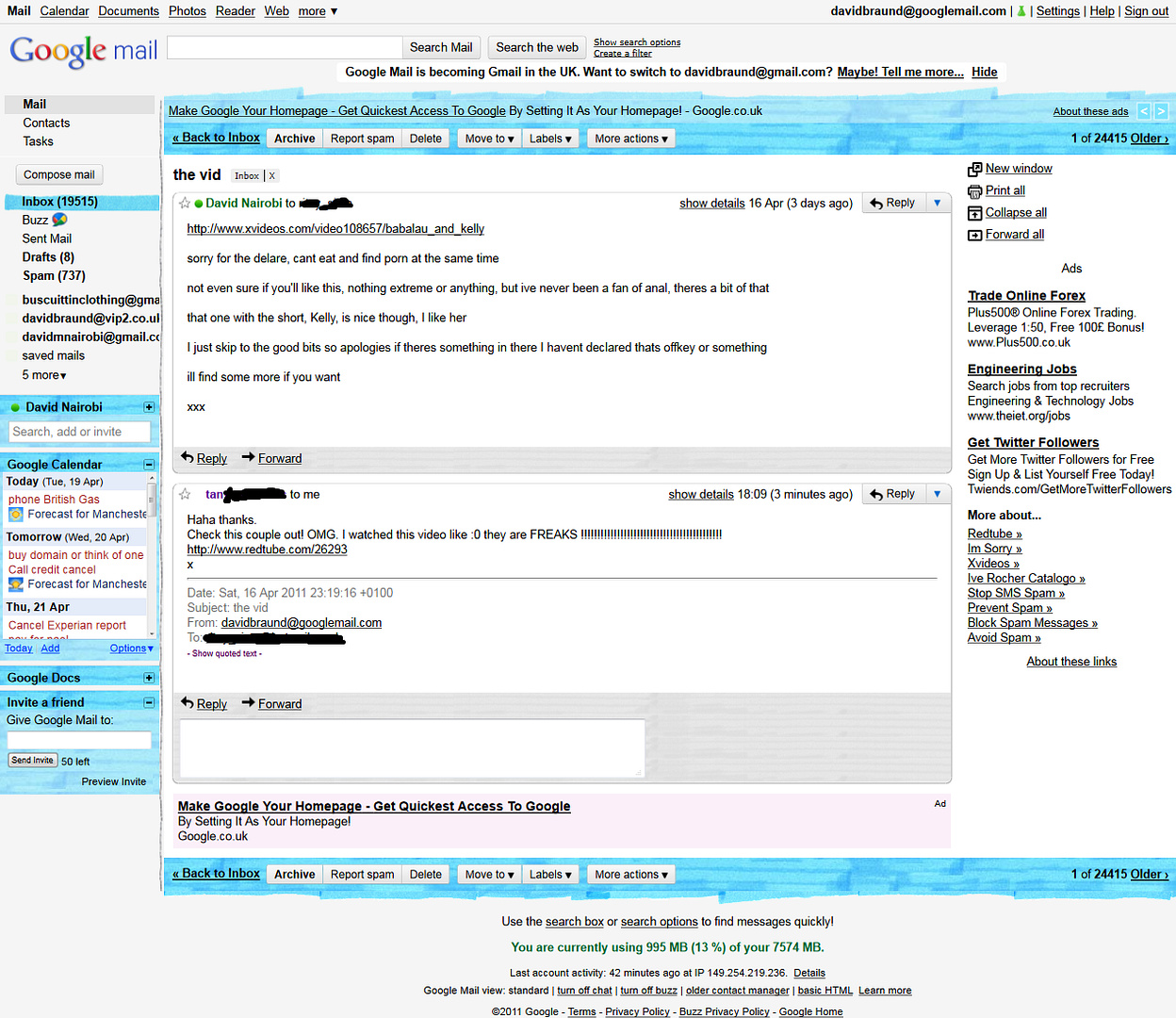The image size is (1176, 1018).
Task: Click Send Invite button
Action: [33, 761]
